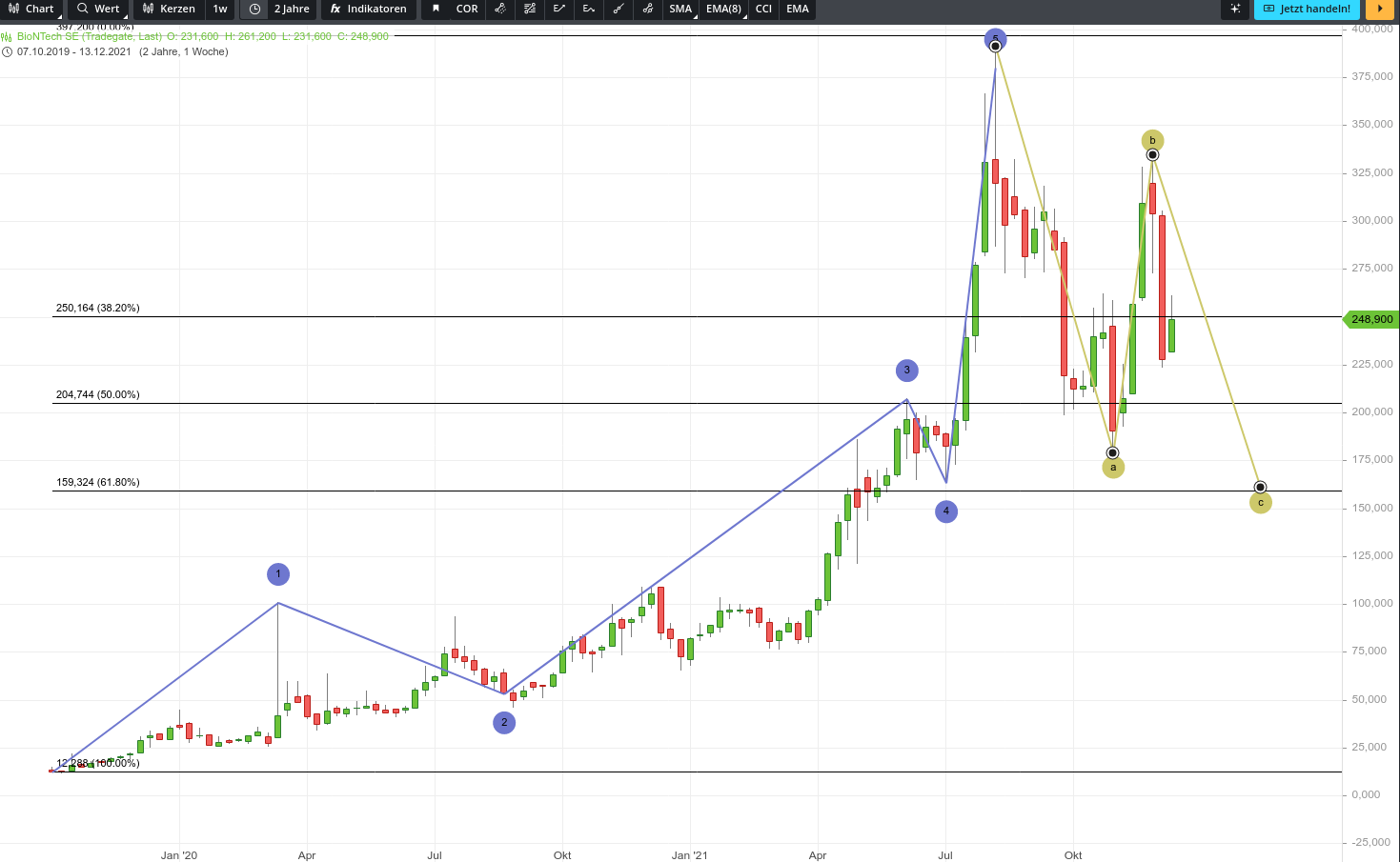
Task: Click the candlestick icon beside BioNTech SE legend
Action: click(7, 36)
